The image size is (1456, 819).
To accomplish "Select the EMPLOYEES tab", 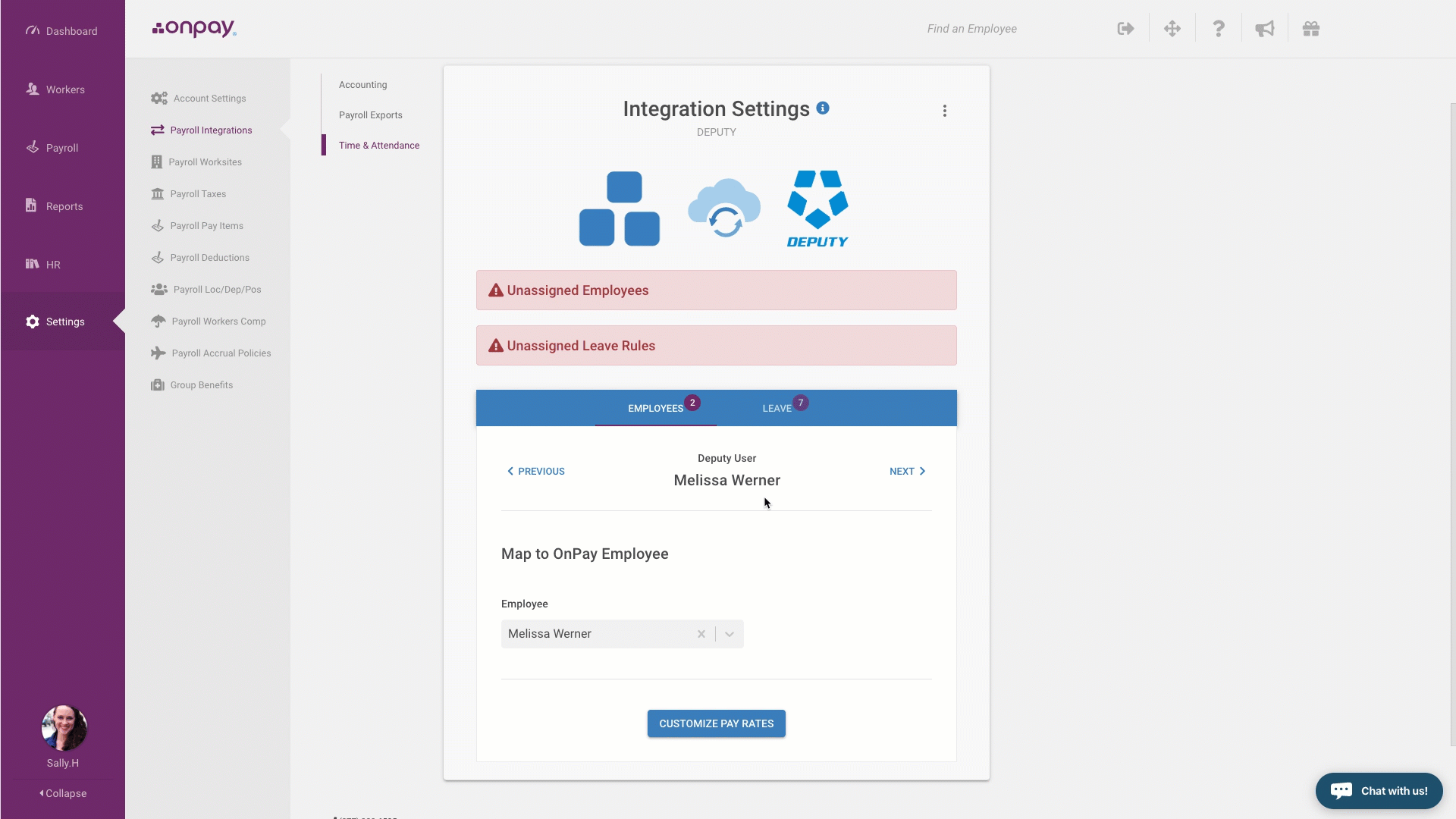I will pyautogui.click(x=656, y=408).
